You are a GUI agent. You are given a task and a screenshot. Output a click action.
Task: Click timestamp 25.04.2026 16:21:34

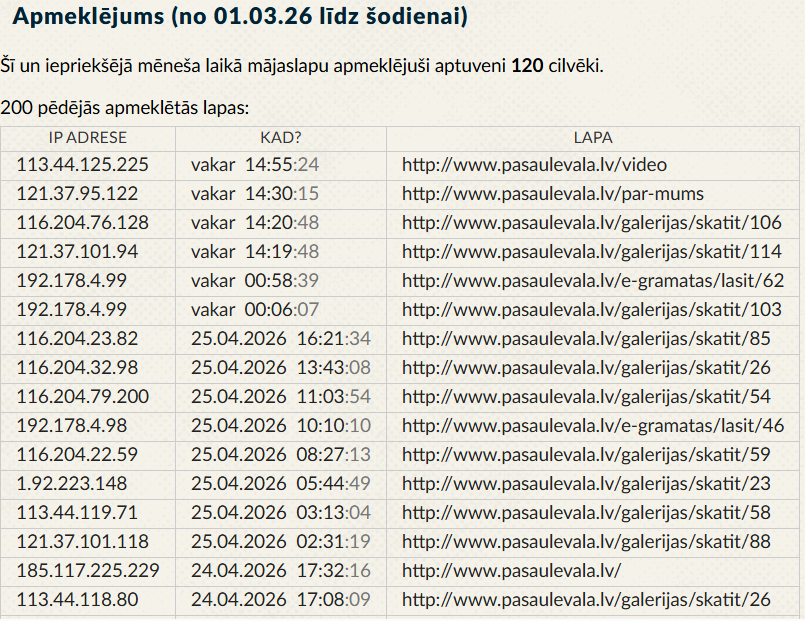(281, 339)
